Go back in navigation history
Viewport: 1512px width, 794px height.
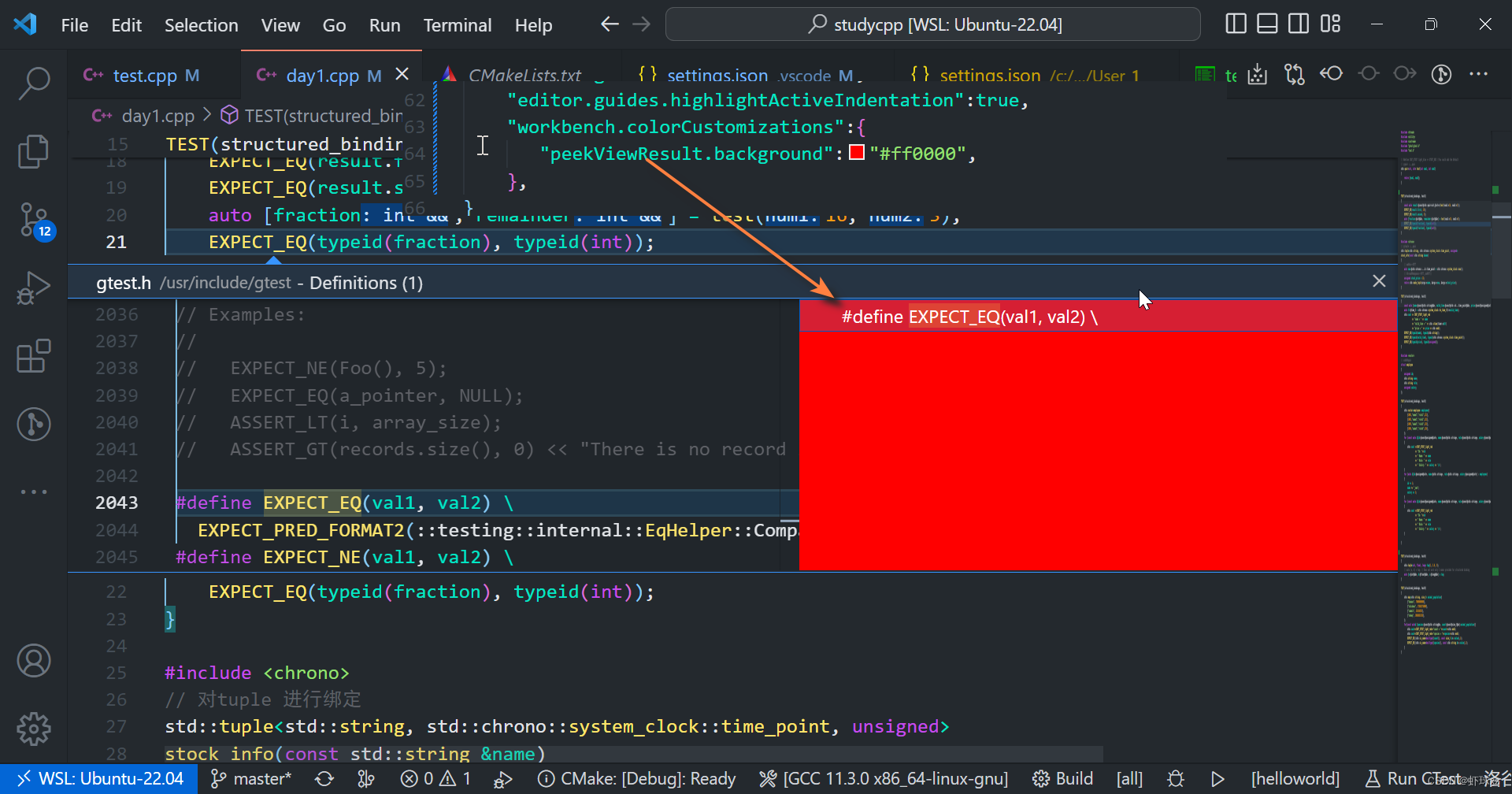[x=610, y=24]
